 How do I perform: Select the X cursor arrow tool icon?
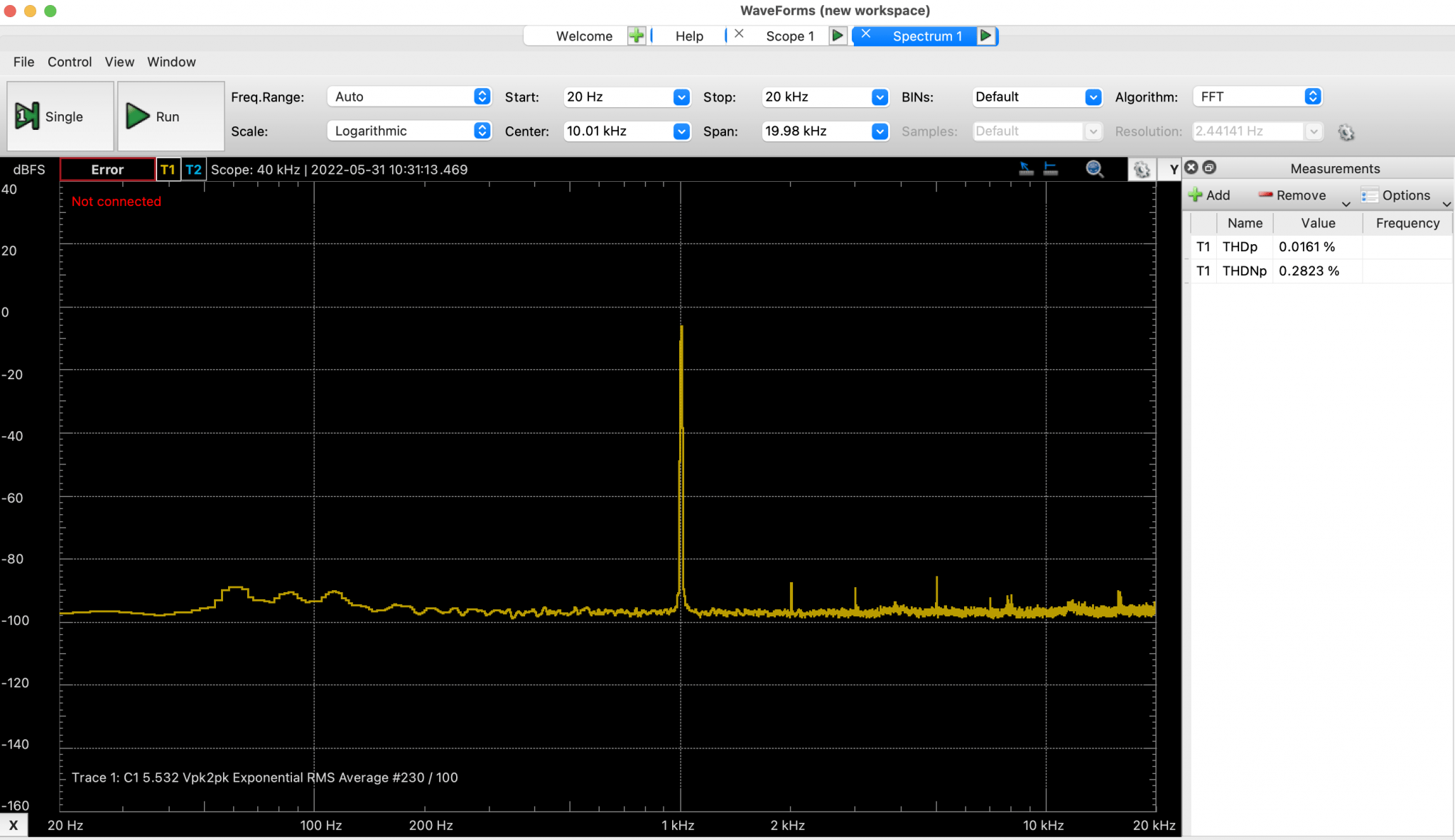pyautogui.click(x=1026, y=169)
